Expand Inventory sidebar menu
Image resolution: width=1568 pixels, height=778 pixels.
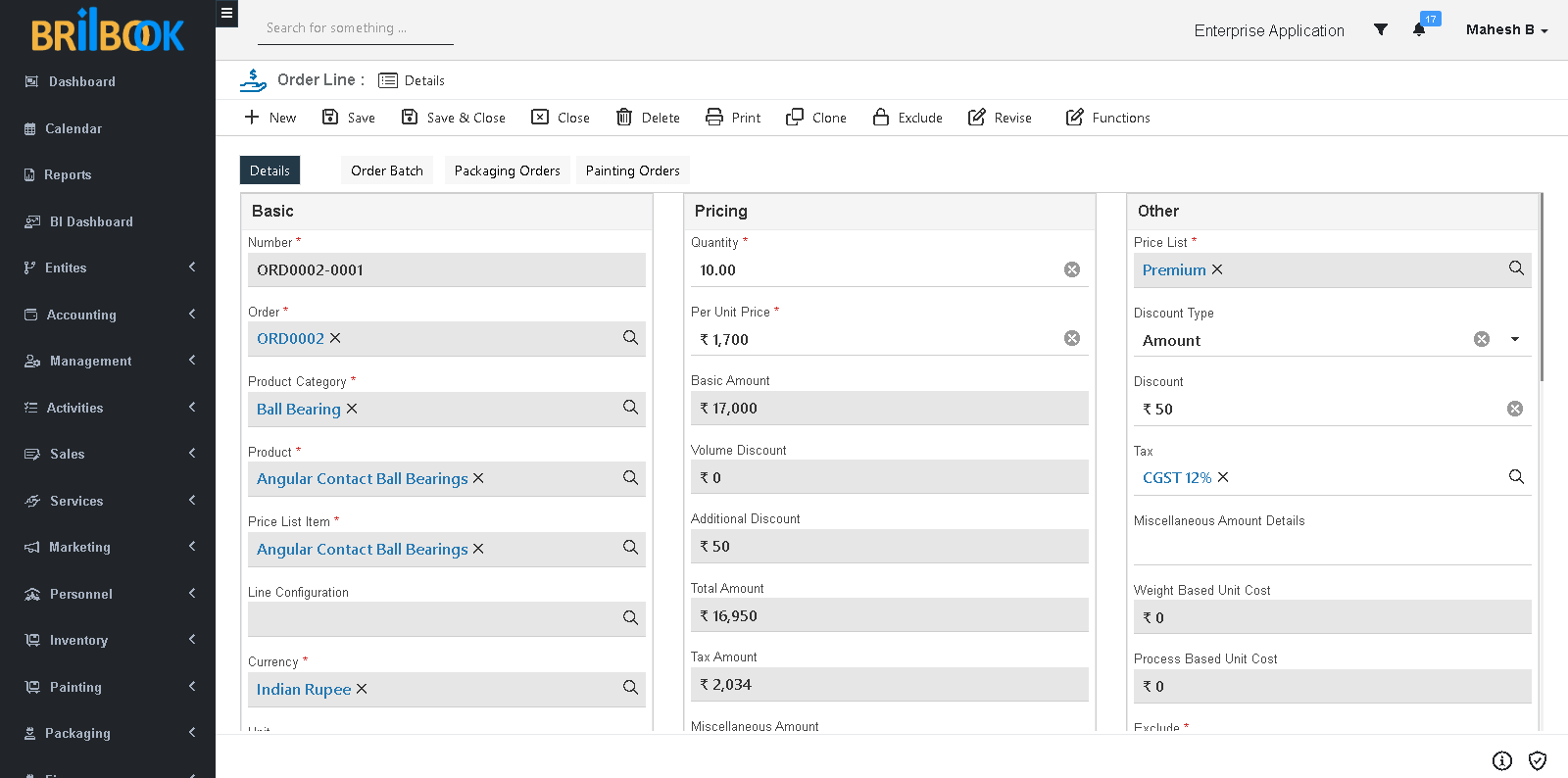coord(108,640)
